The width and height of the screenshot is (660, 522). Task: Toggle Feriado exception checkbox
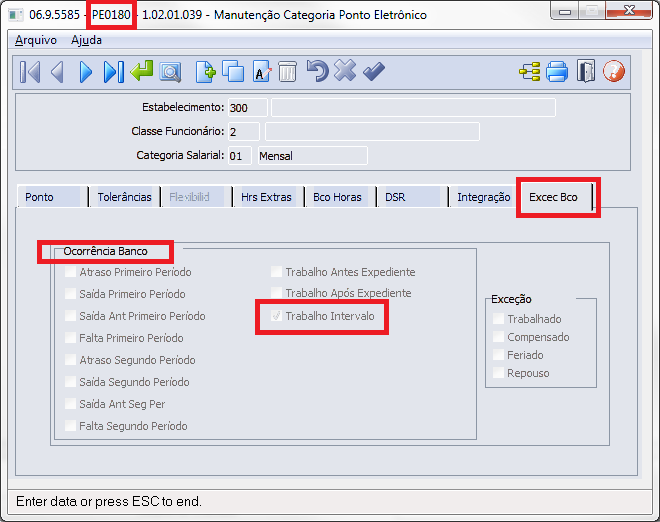[x=498, y=355]
